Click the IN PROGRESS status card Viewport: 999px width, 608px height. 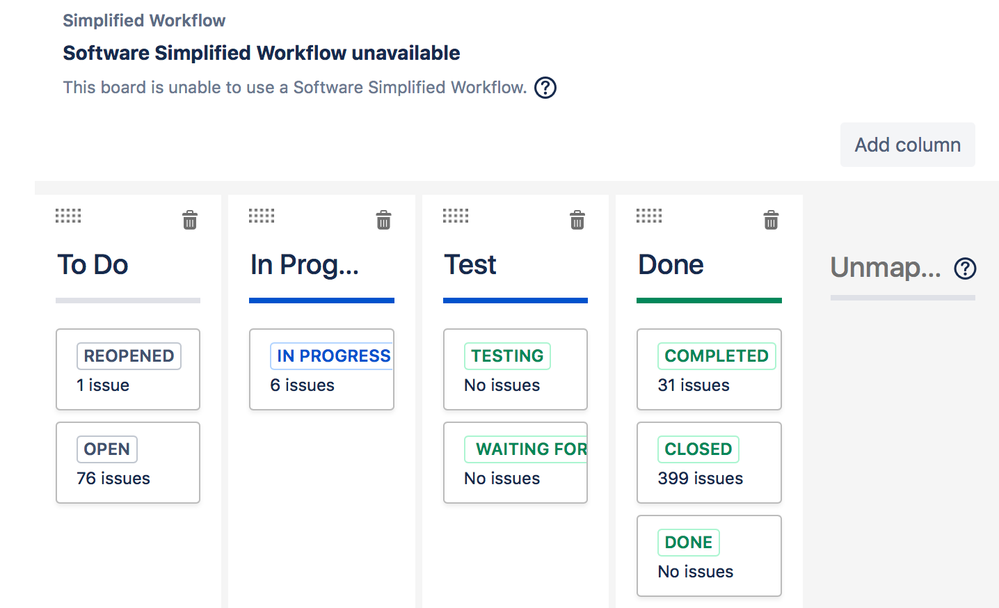coord(322,369)
